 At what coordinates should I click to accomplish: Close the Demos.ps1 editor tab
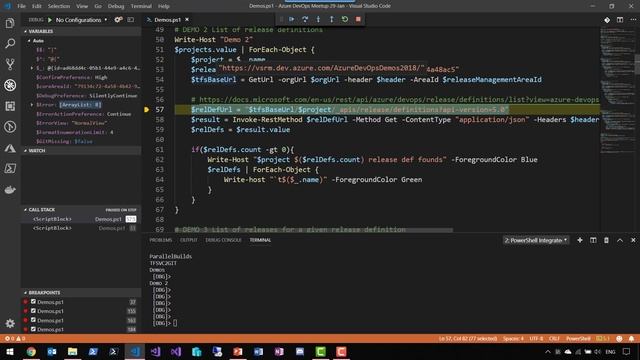tap(187, 20)
